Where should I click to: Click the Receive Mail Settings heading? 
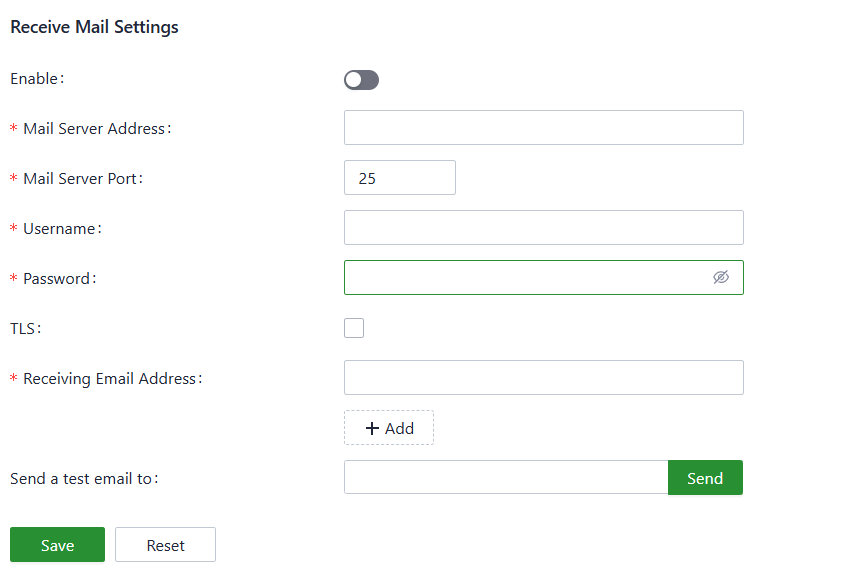[x=94, y=27]
